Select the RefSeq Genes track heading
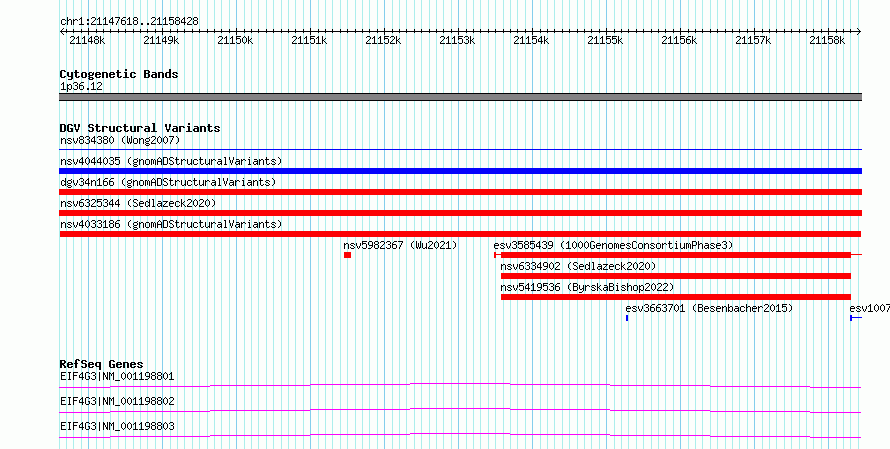This screenshot has width=890, height=449. [x=102, y=364]
